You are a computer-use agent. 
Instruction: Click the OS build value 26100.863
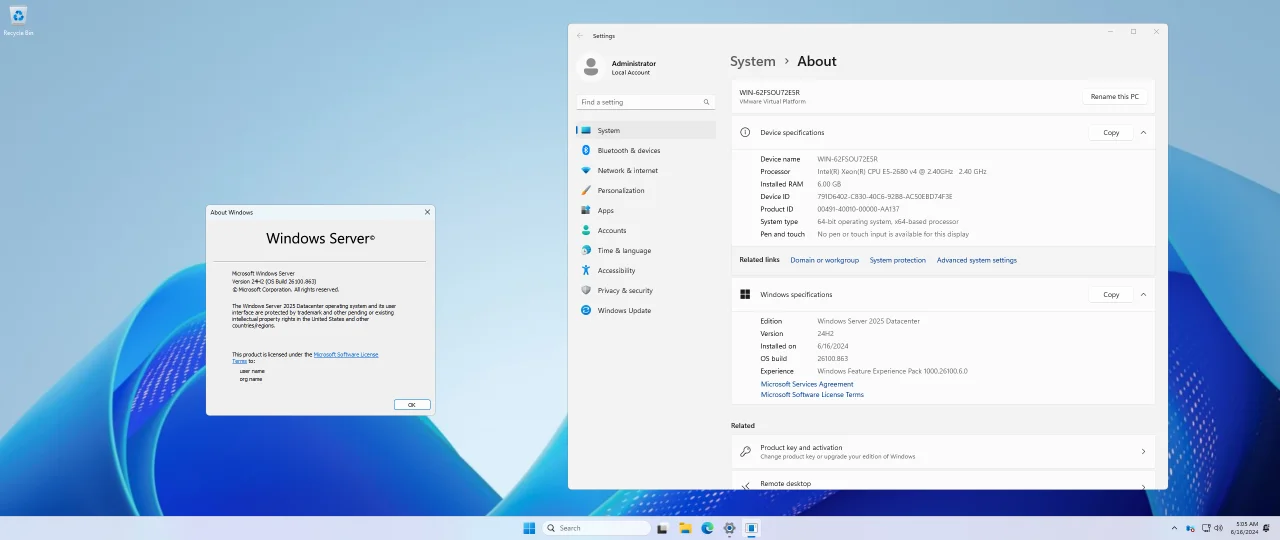click(x=832, y=358)
